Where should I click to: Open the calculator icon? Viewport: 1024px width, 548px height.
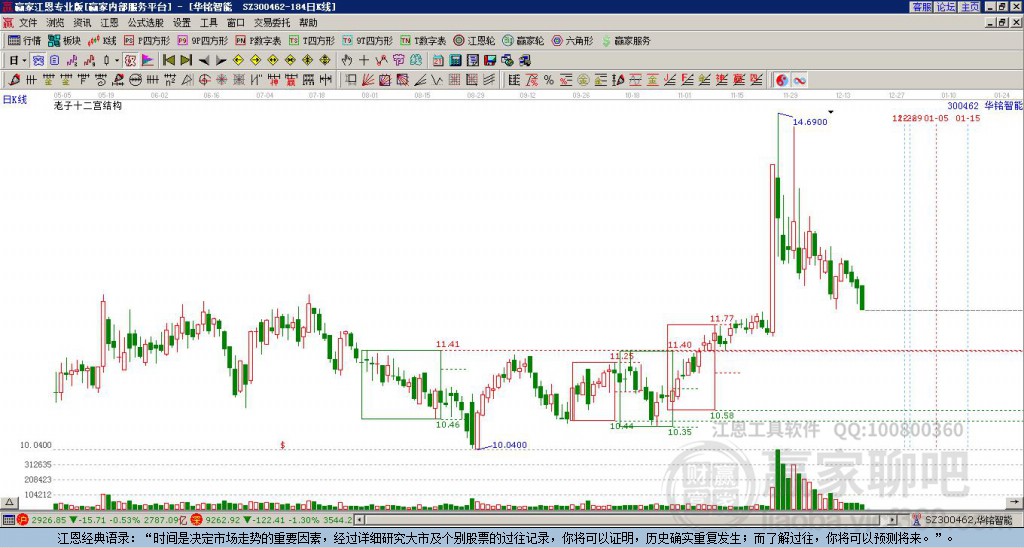(x=456, y=61)
